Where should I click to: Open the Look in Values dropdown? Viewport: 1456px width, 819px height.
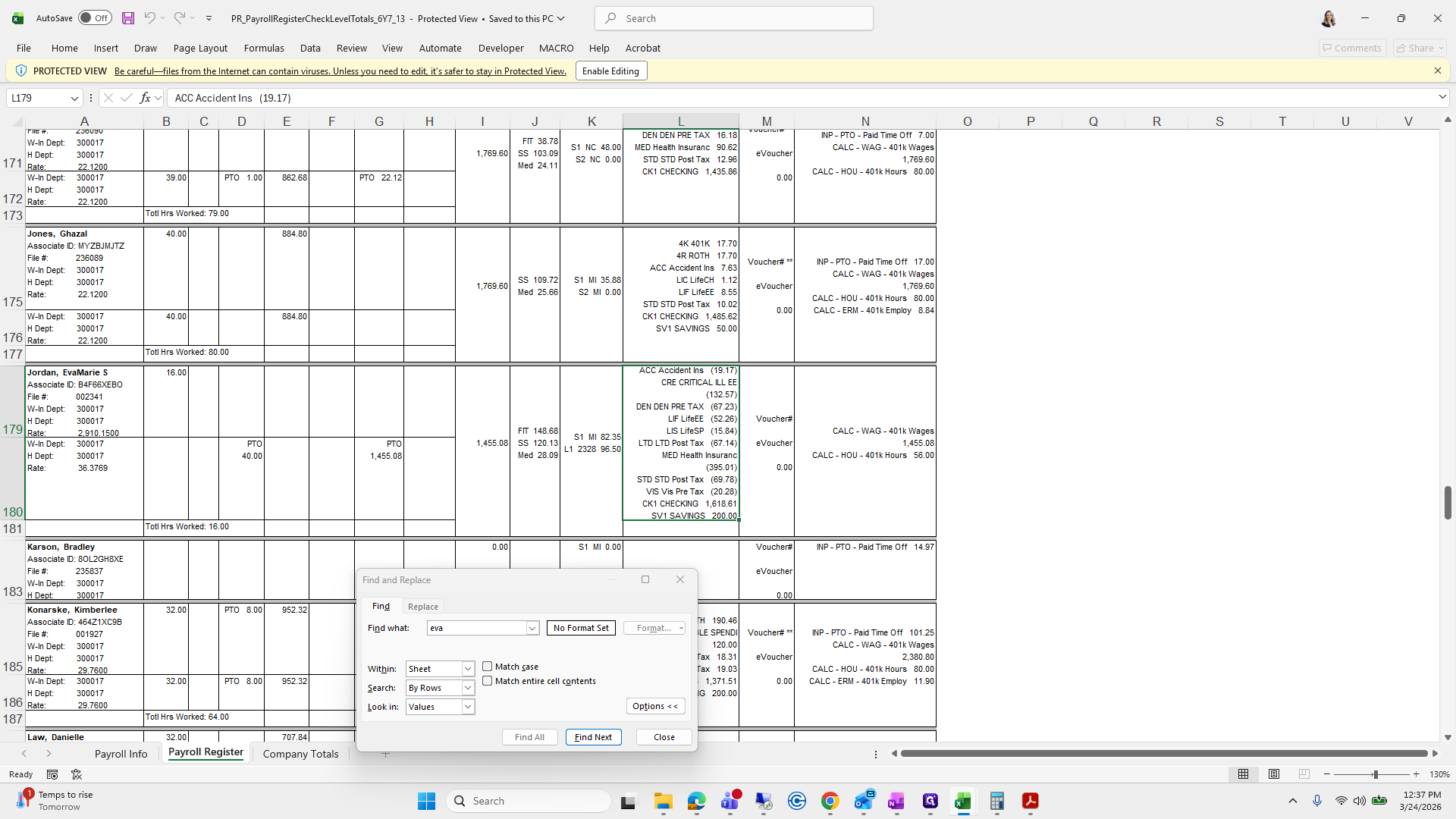click(x=468, y=707)
